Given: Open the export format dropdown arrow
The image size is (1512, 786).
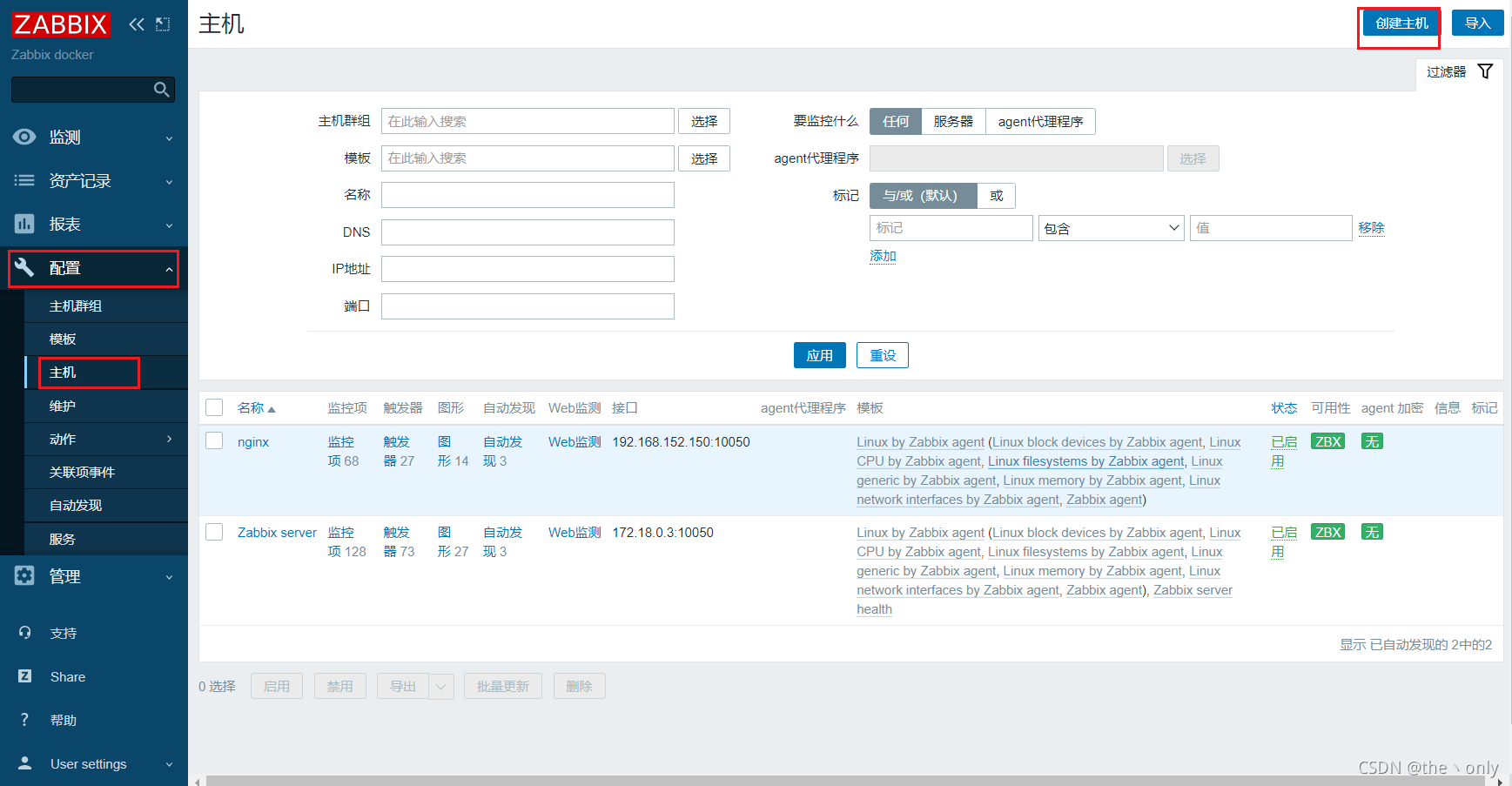Looking at the screenshot, I should click(x=441, y=686).
